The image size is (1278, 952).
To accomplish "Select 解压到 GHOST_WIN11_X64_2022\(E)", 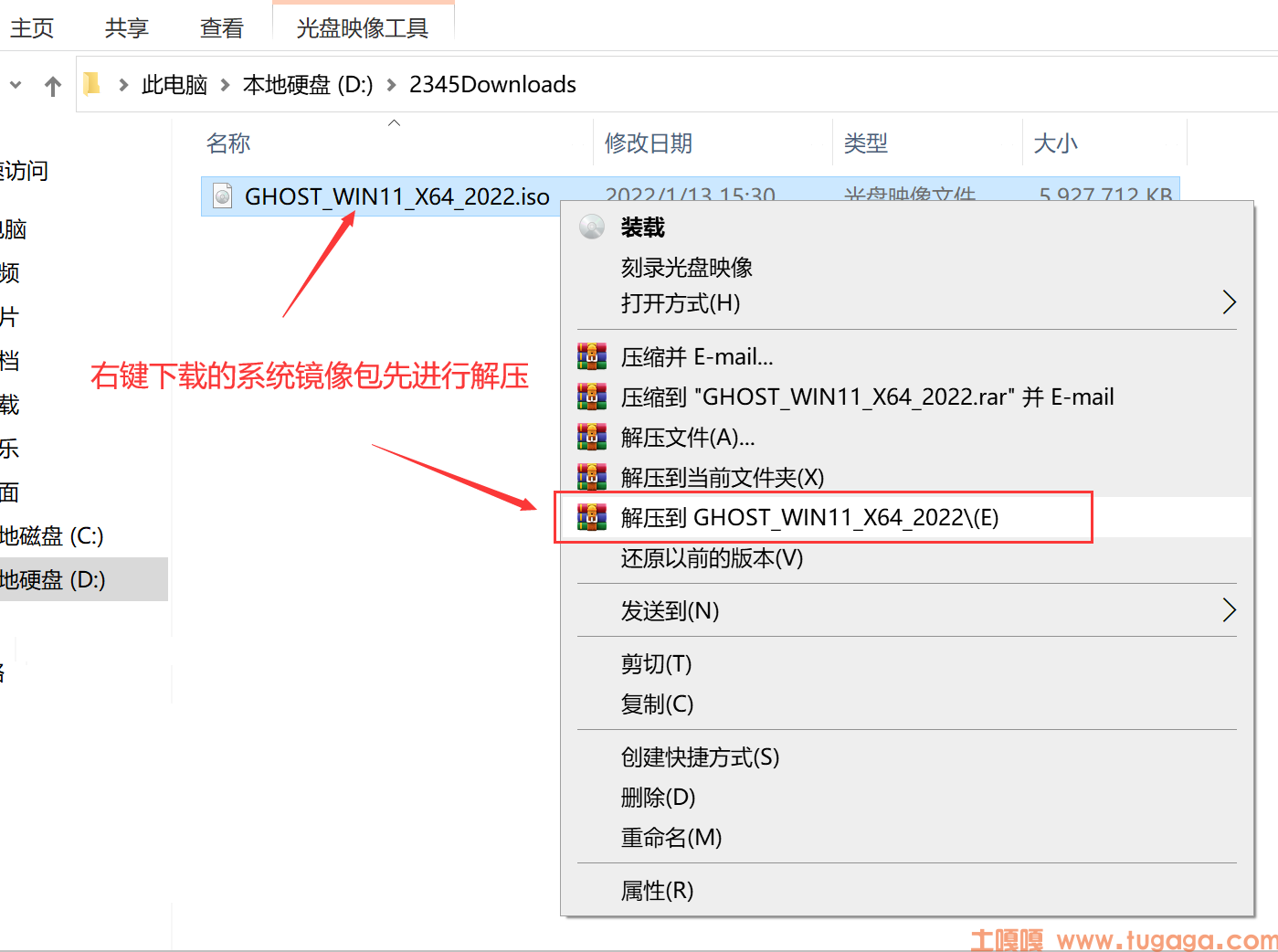I will click(x=810, y=517).
